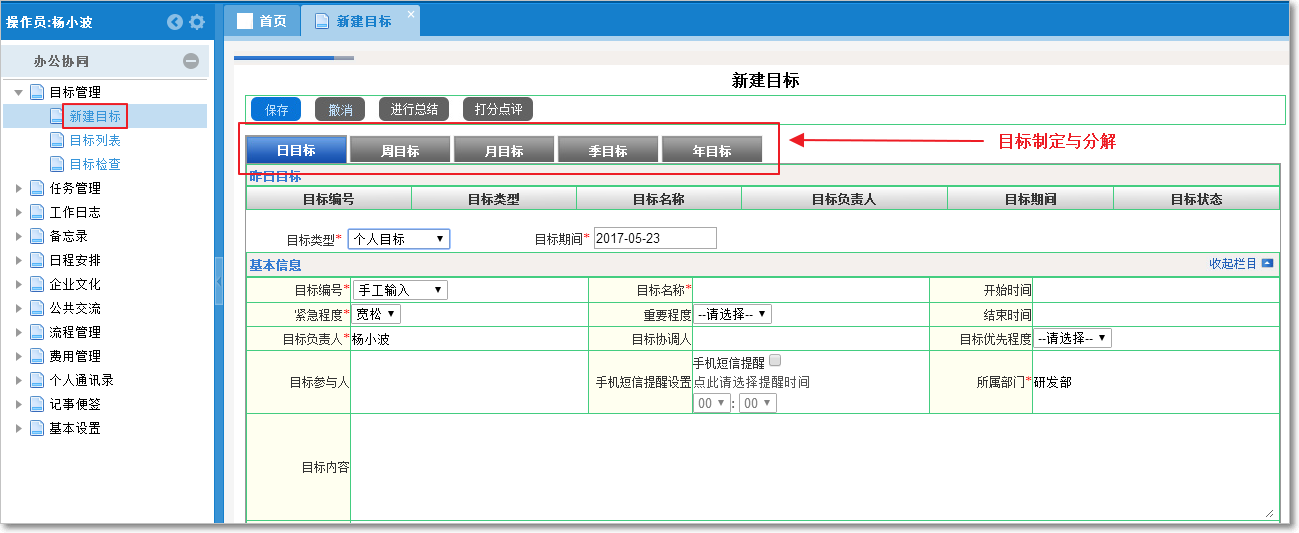Click the back arrow icon beside operator name

point(175,21)
